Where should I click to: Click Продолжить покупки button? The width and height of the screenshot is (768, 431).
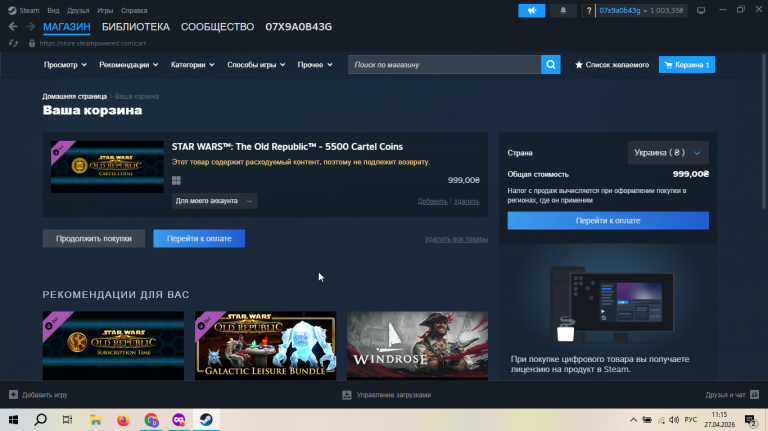94,239
